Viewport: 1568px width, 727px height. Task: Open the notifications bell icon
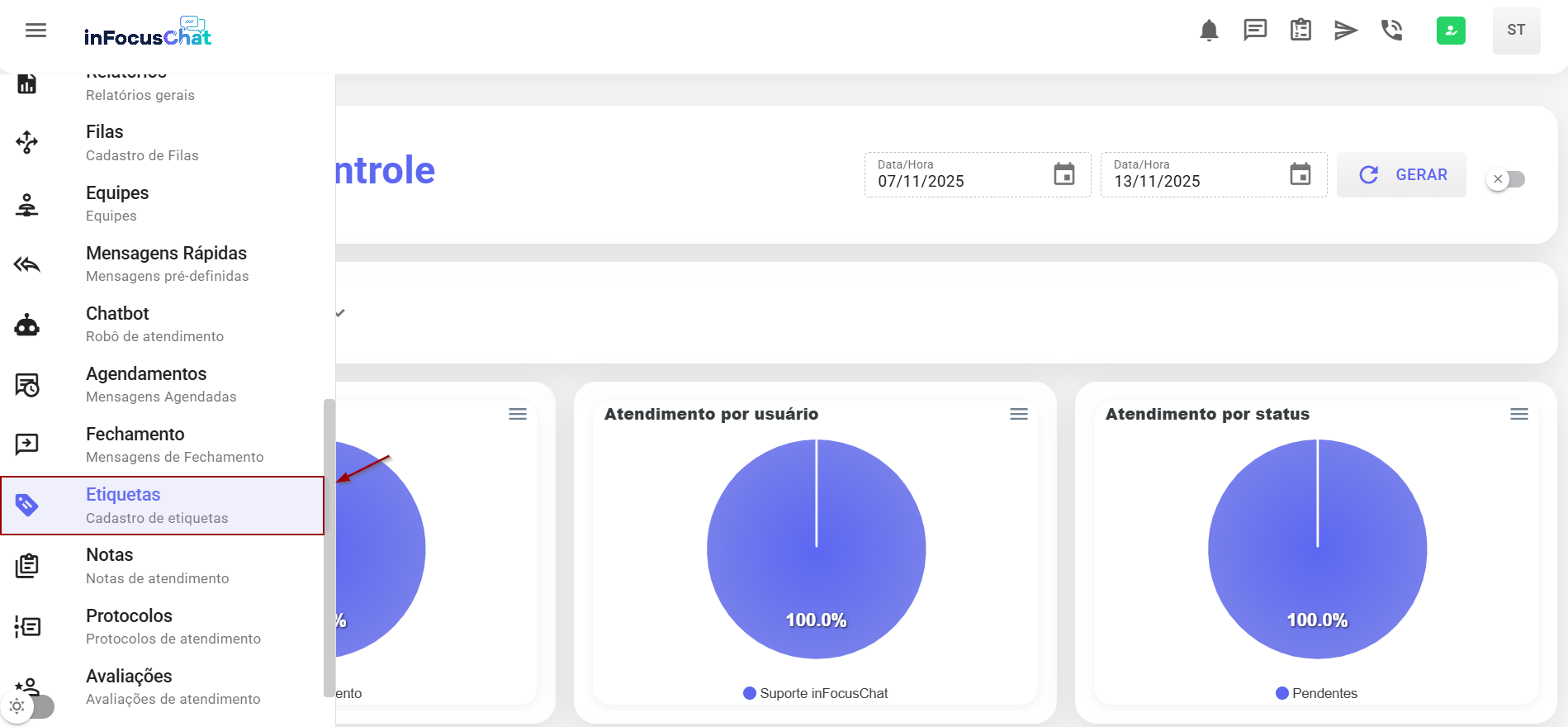coord(1209,31)
